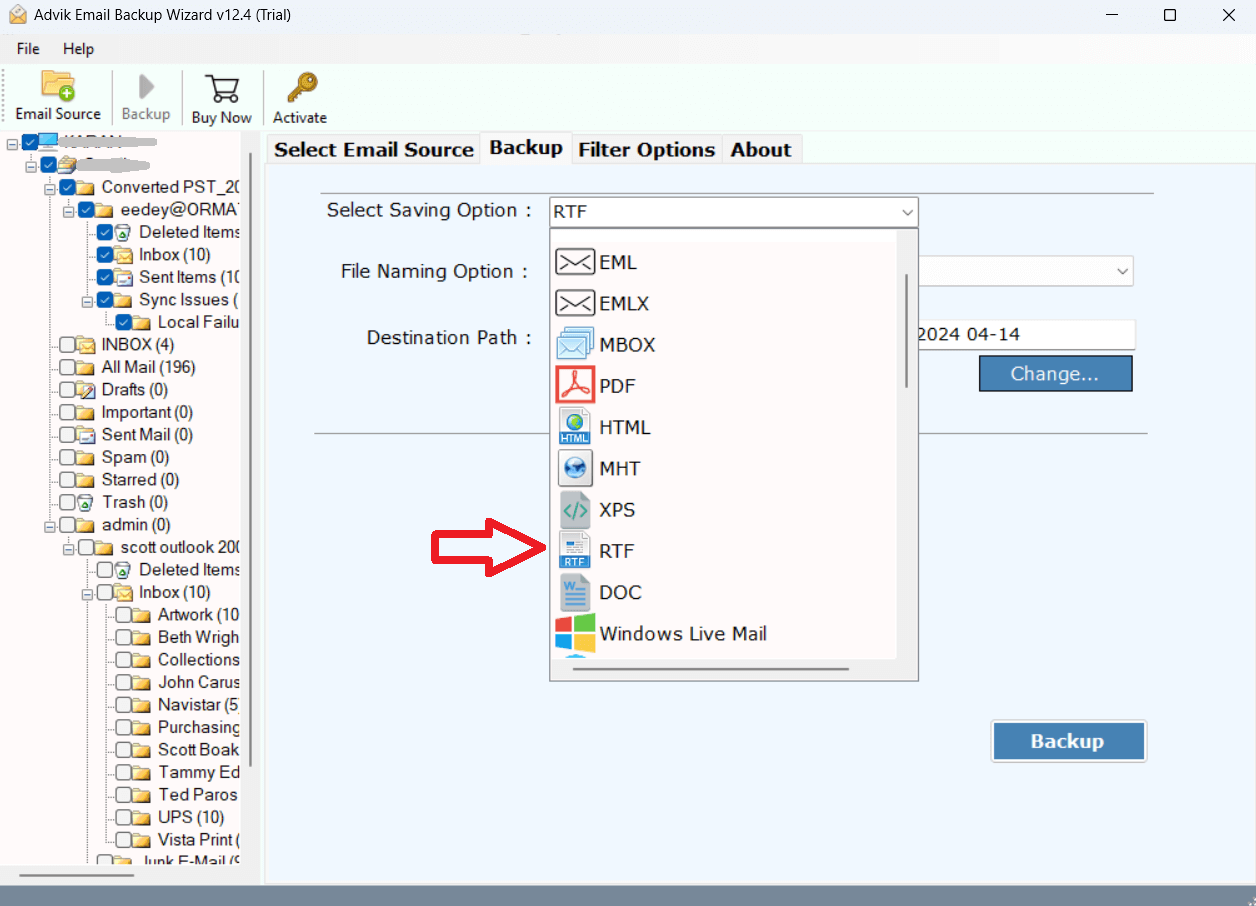Choose the DOC format icon
This screenshot has height=906, width=1256.
pos(575,592)
